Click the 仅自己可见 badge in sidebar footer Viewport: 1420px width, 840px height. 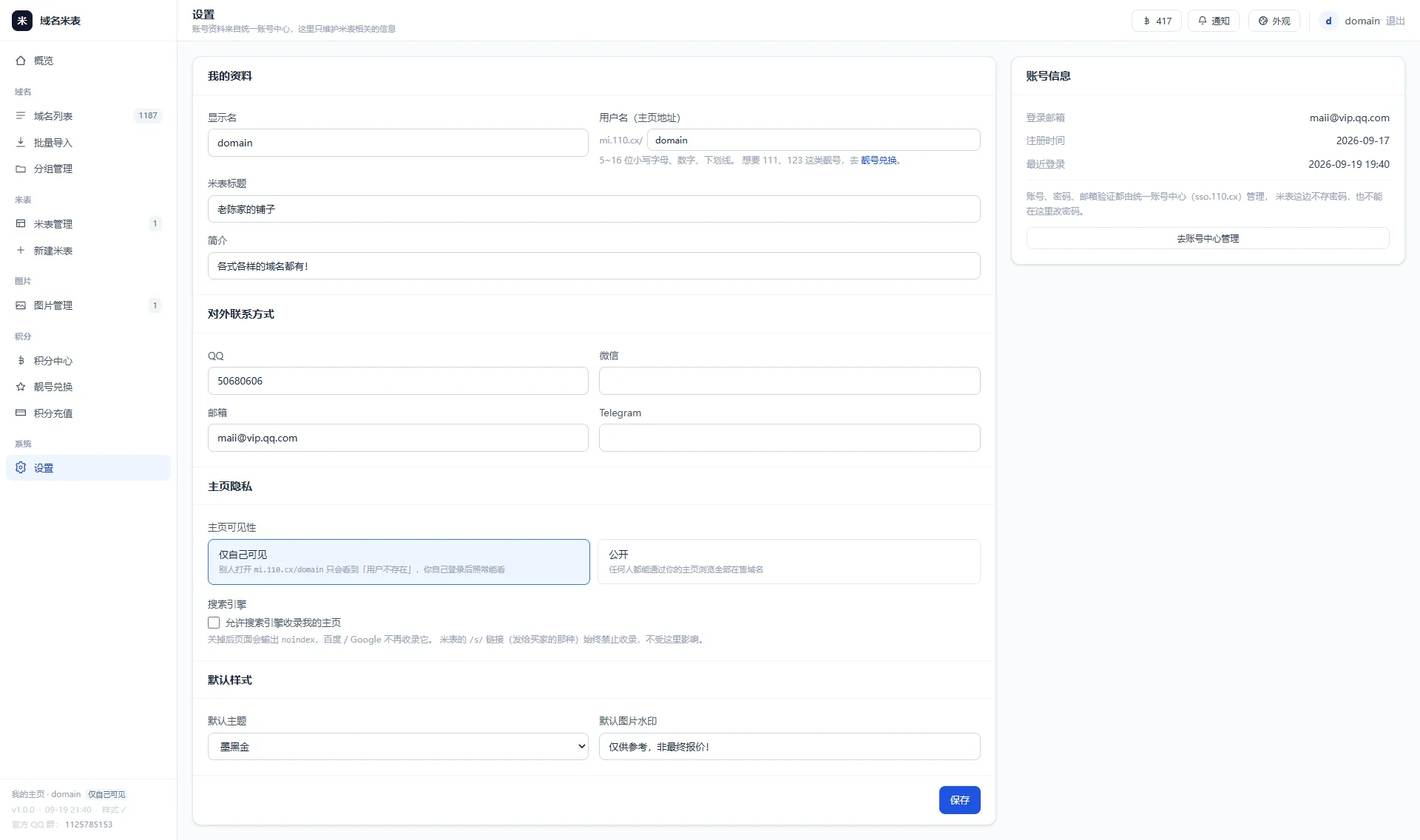(x=106, y=794)
